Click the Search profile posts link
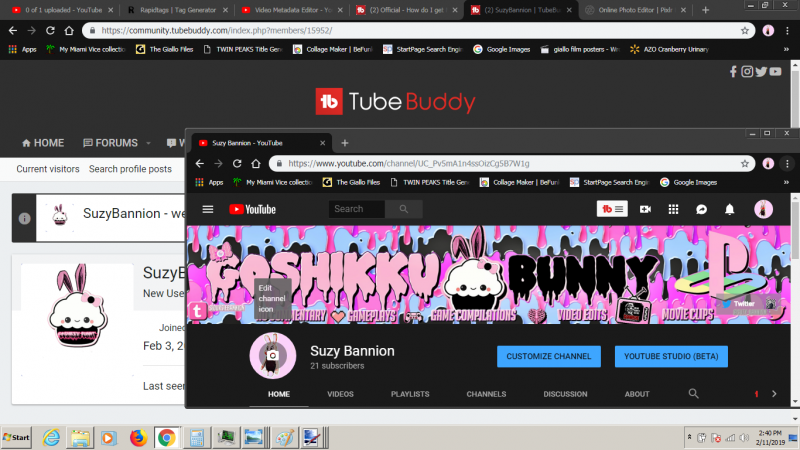This screenshot has height=450, width=800. pyautogui.click(x=130, y=169)
